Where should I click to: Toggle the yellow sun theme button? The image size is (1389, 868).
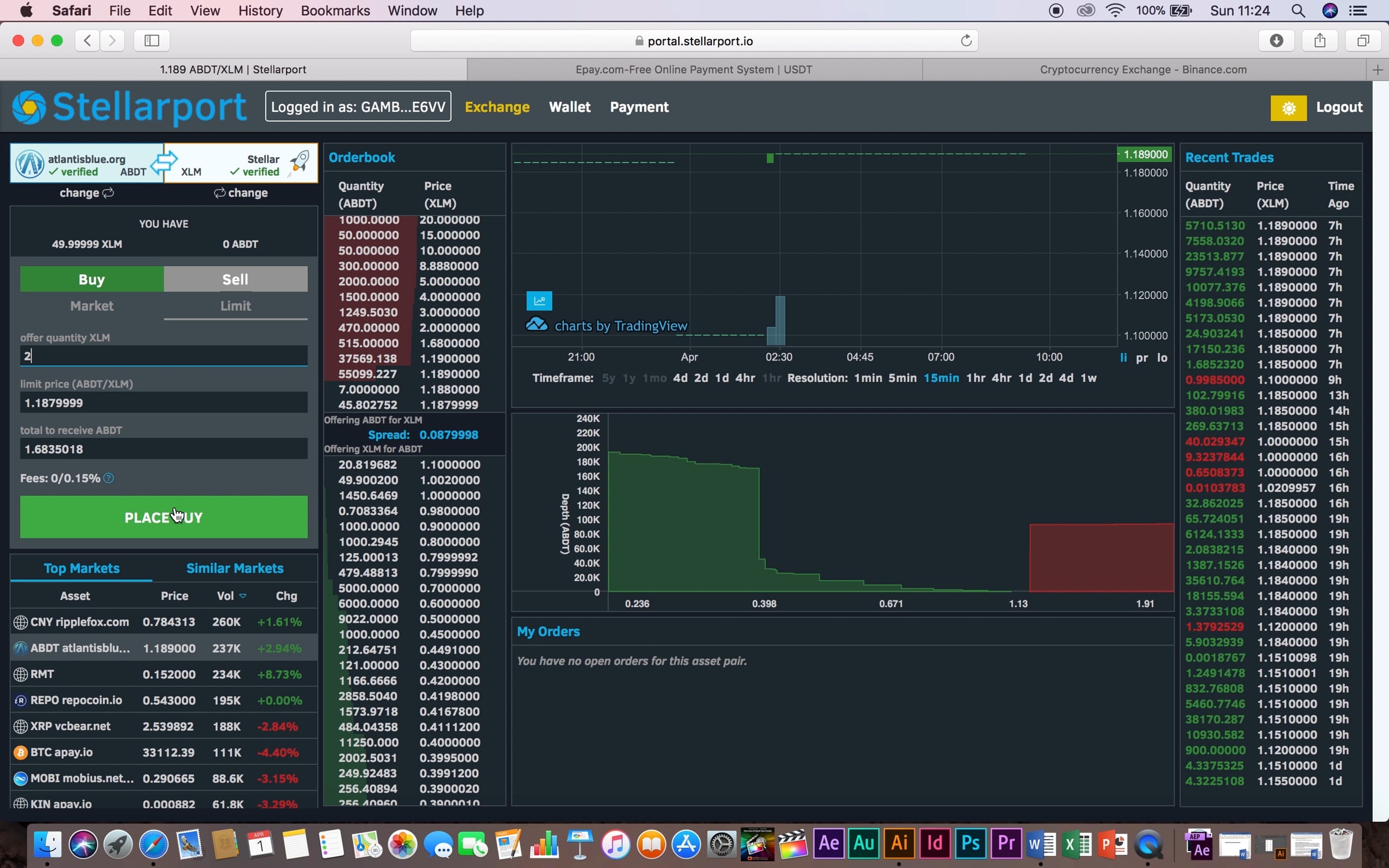tap(1288, 108)
